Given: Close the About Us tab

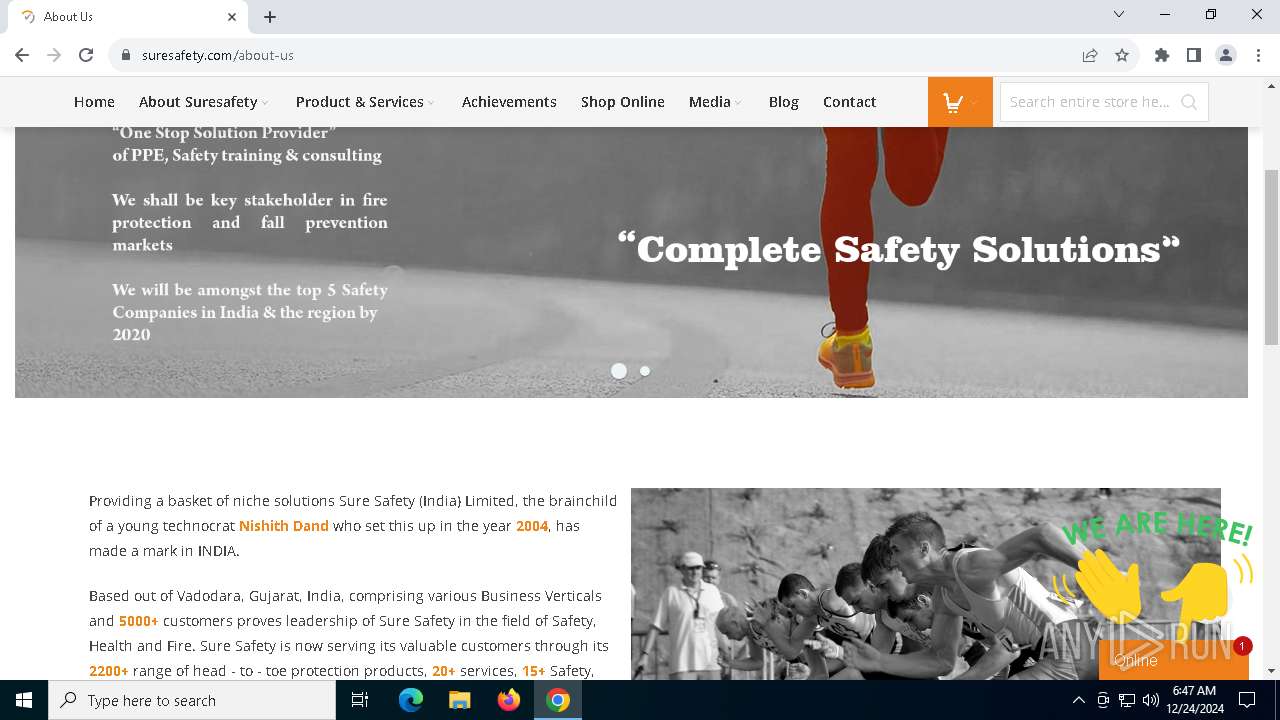Looking at the screenshot, I should 232,16.
